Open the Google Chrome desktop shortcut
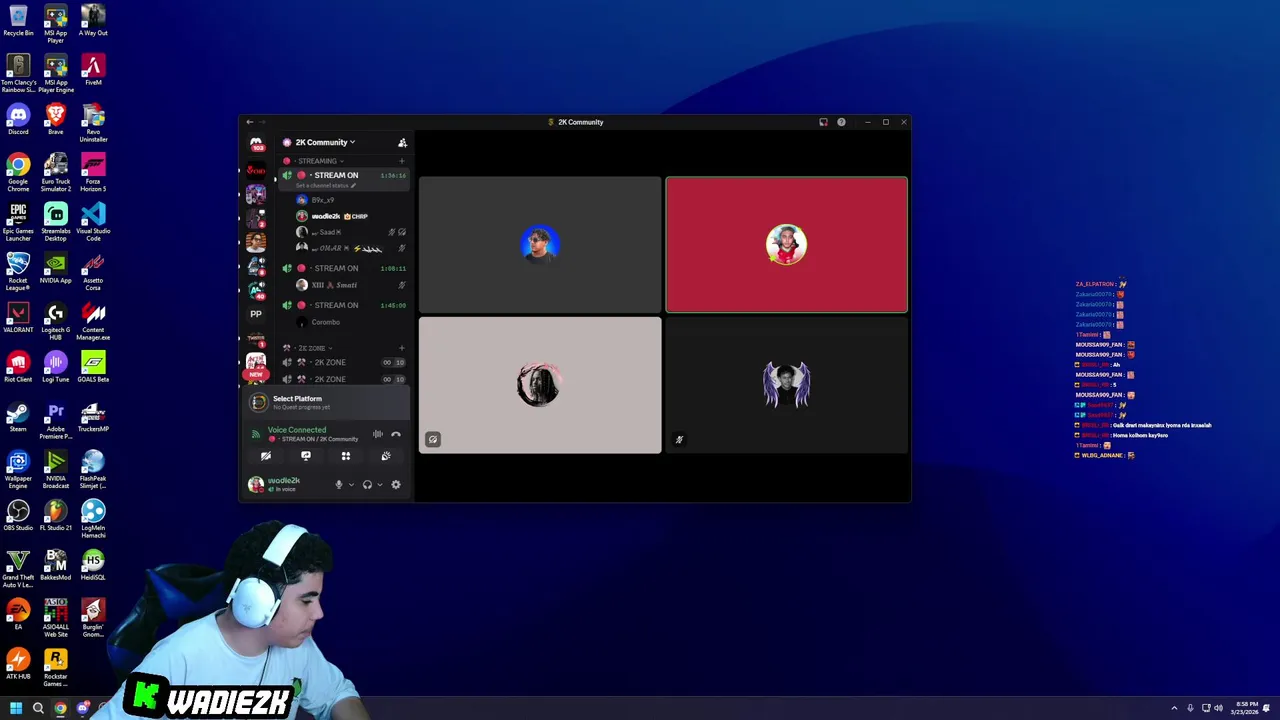The width and height of the screenshot is (1280, 720). 18,172
